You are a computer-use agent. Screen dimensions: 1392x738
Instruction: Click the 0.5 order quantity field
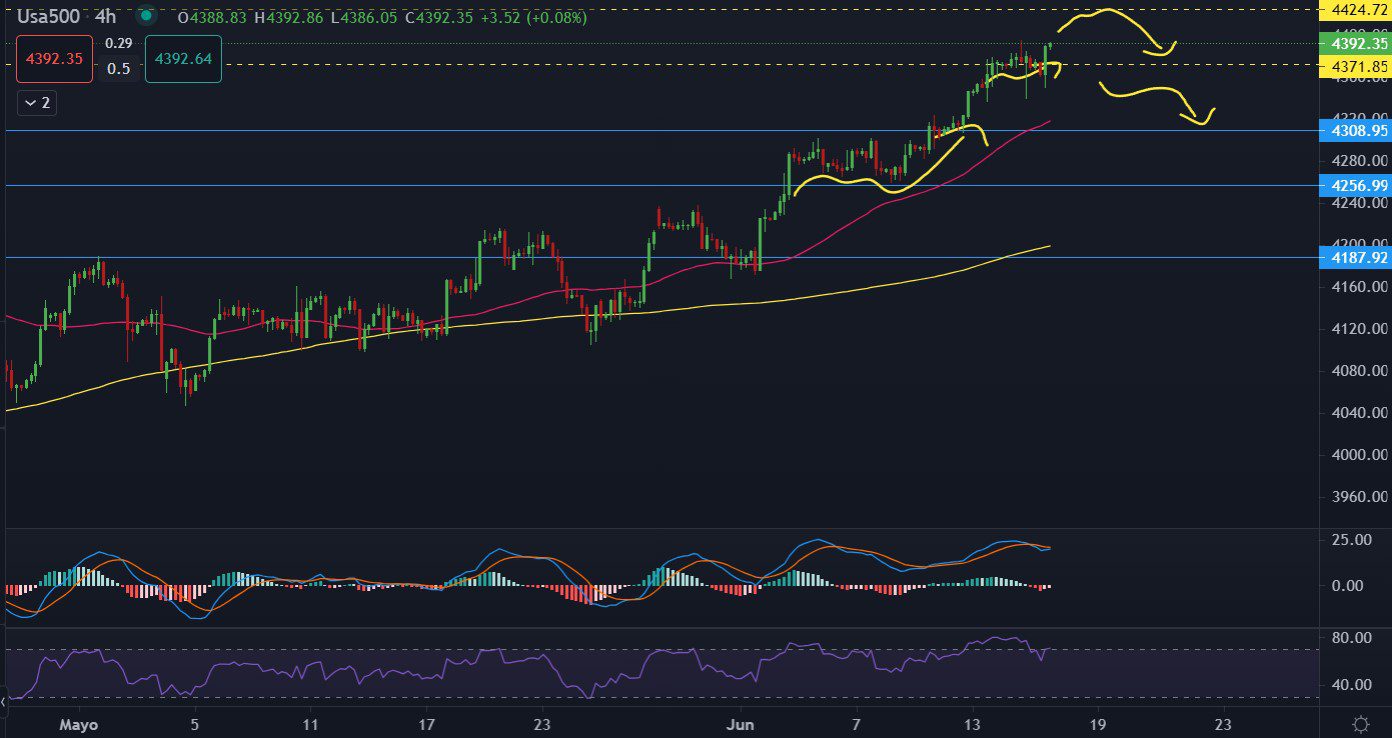pos(119,69)
